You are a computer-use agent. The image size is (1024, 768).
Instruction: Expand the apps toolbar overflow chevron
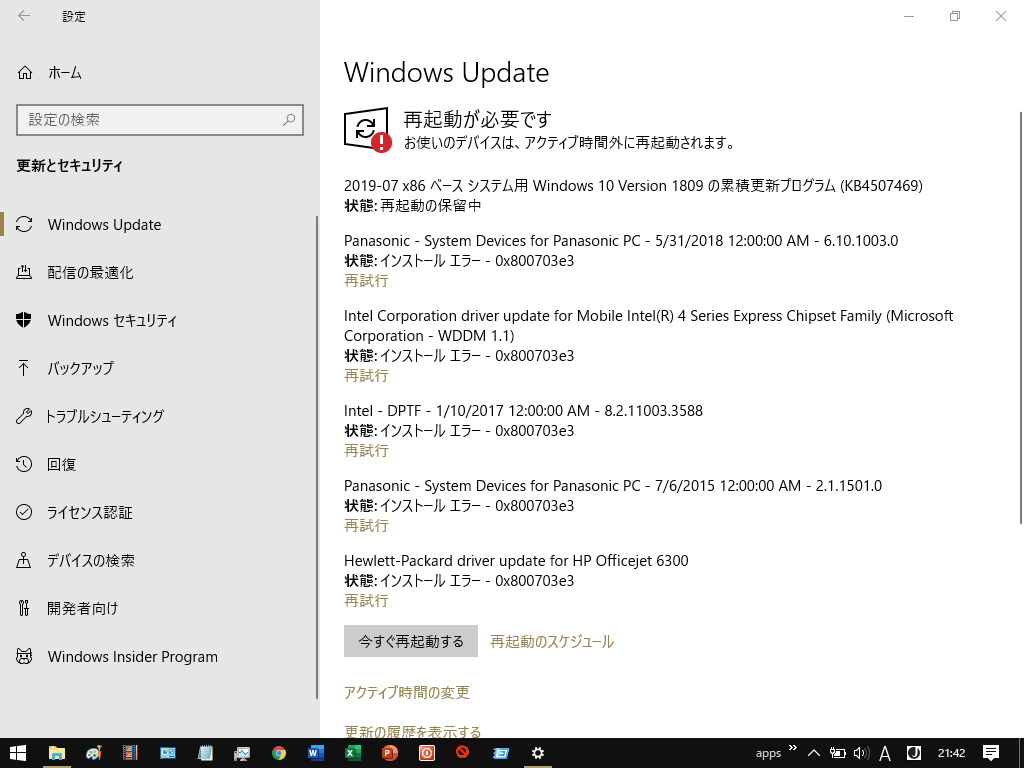(793, 748)
